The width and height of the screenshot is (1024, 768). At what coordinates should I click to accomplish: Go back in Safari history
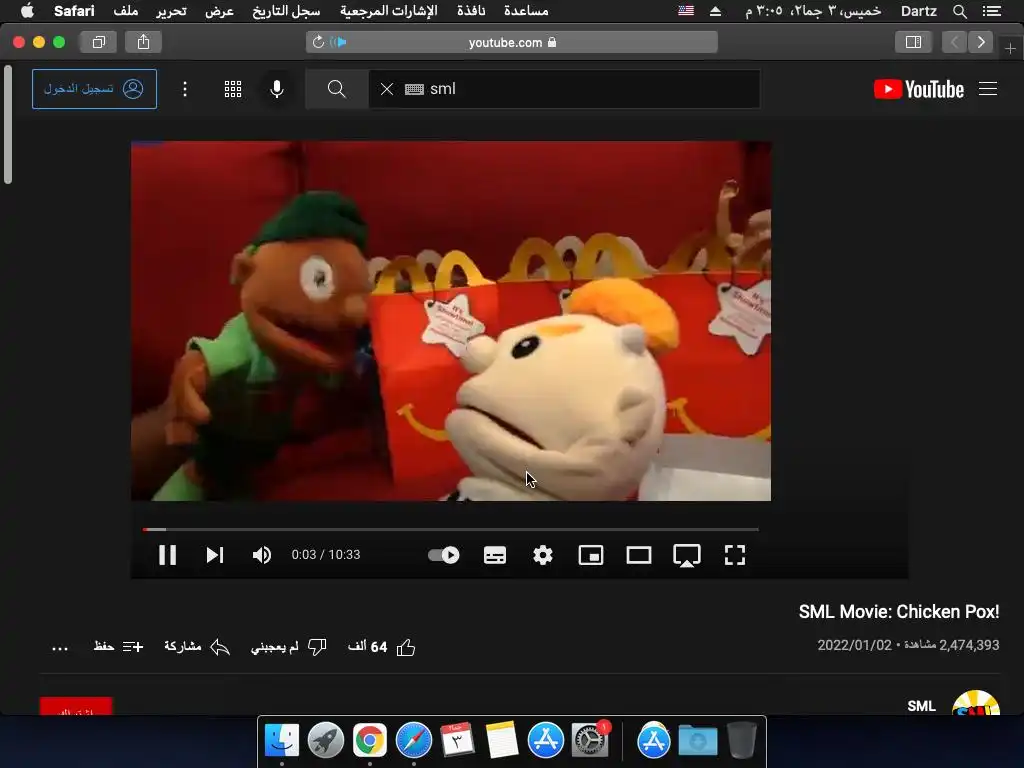click(954, 42)
